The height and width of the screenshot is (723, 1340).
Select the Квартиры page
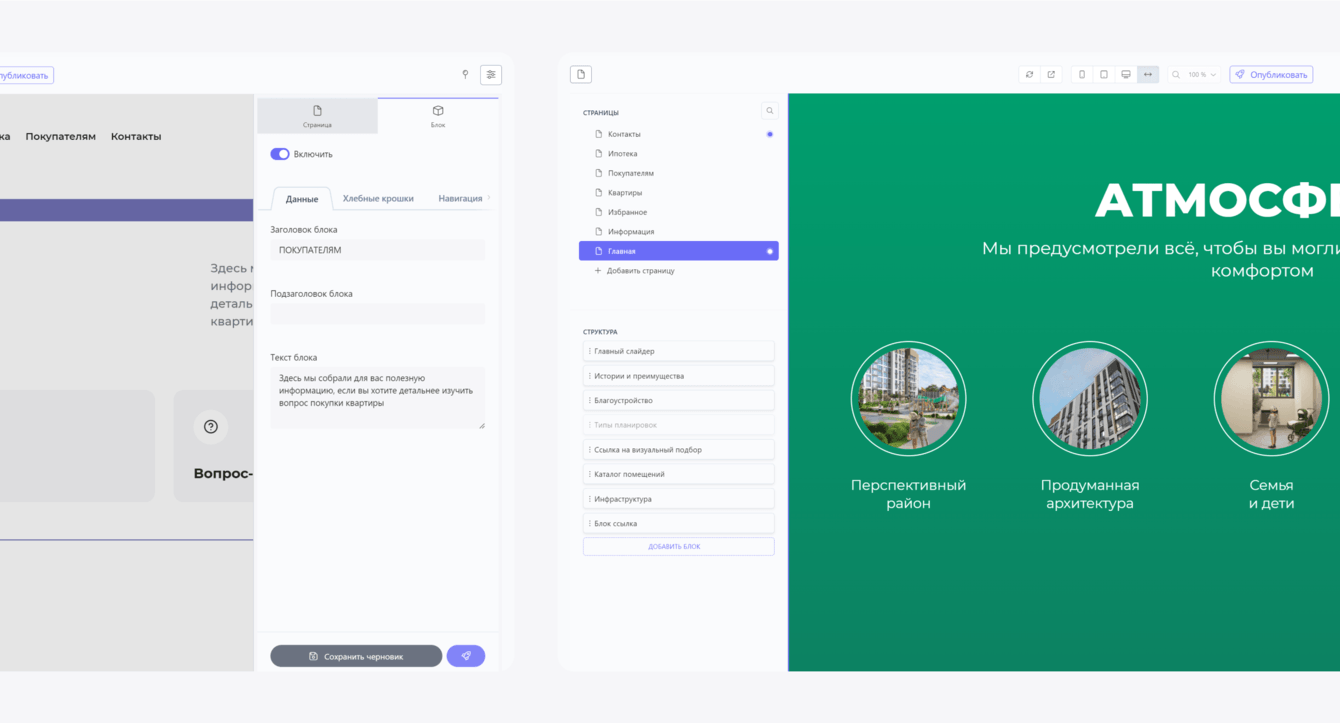678,193
